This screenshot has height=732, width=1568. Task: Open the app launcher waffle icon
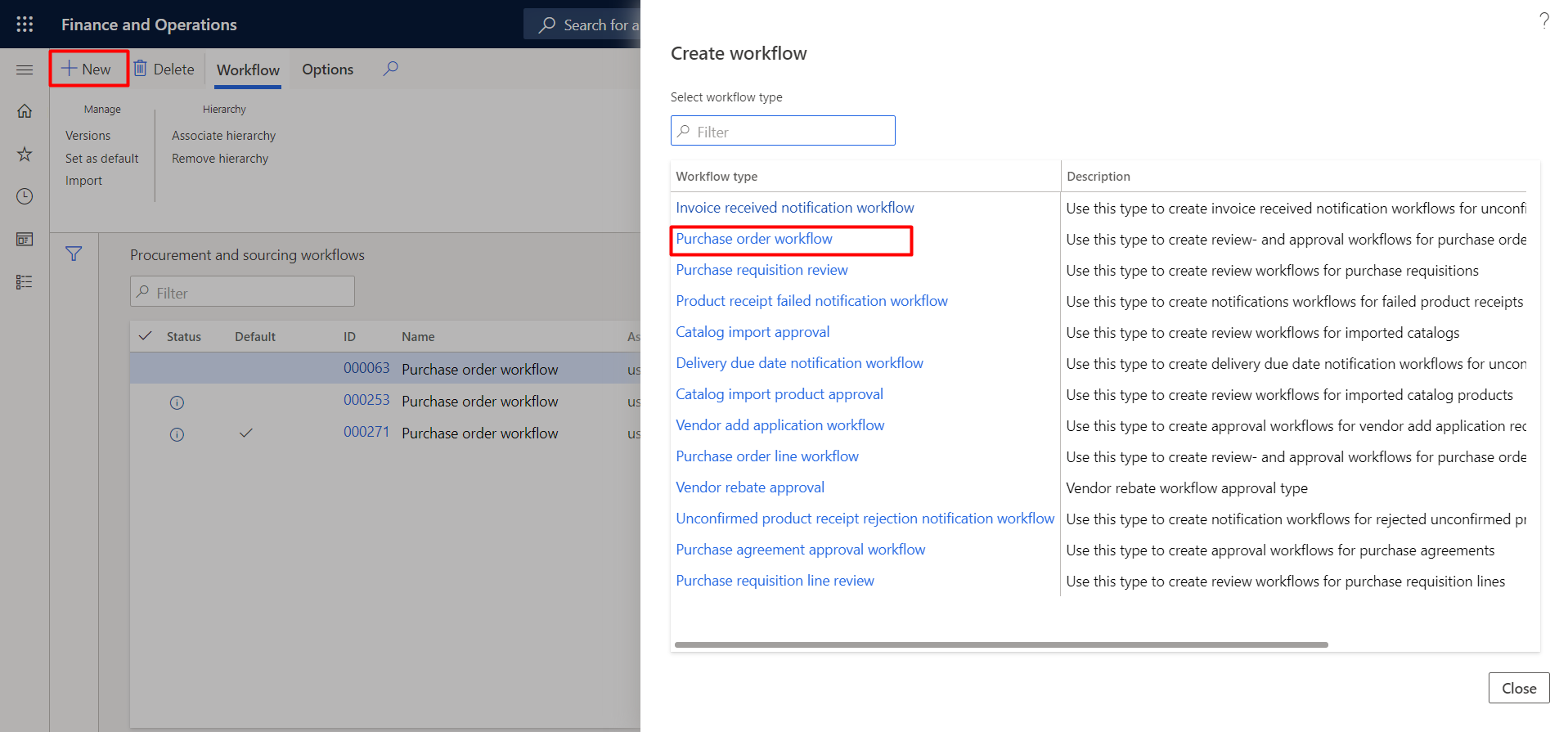point(25,25)
